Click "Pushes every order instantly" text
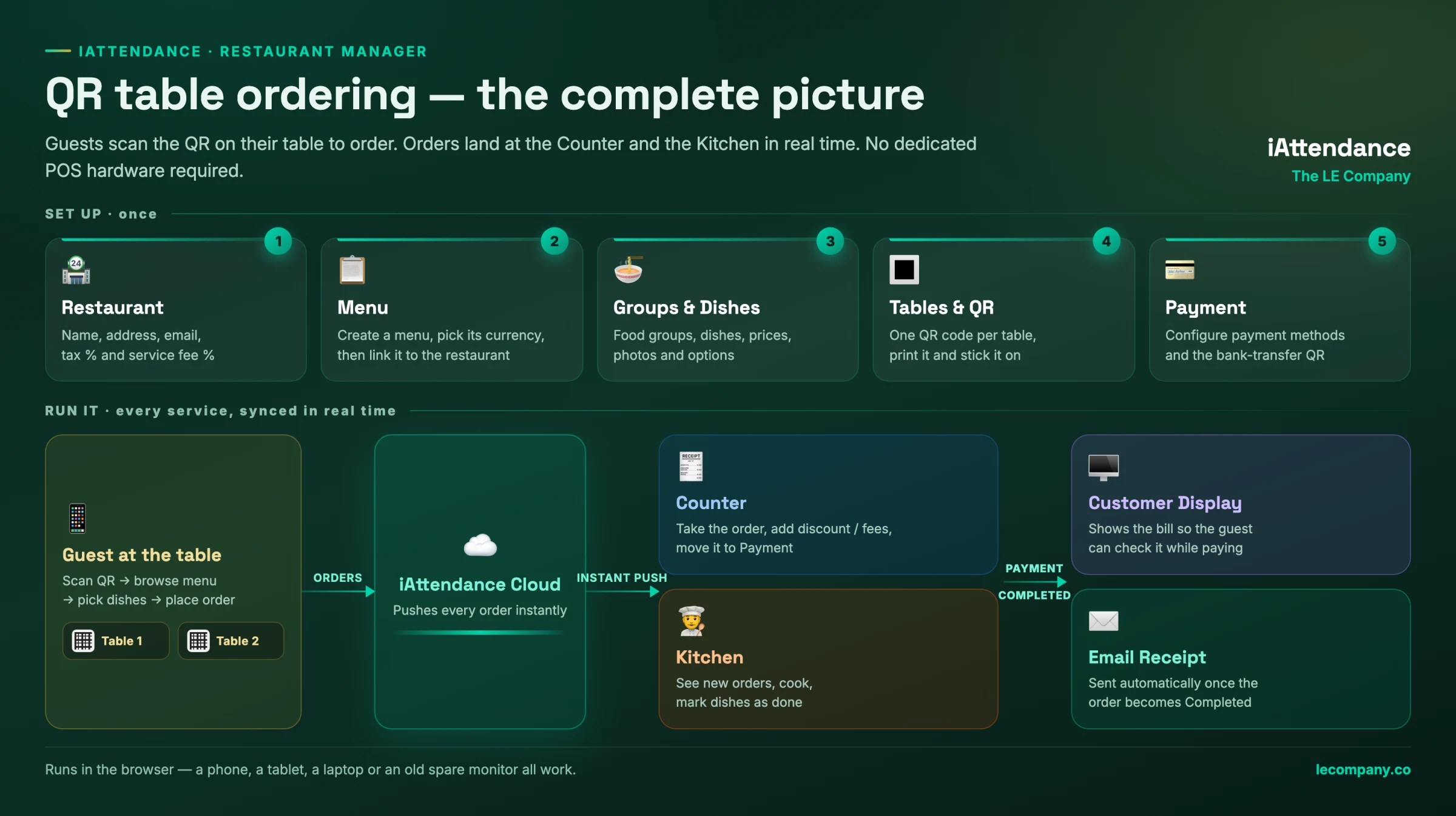This screenshot has height=816, width=1456. coord(480,610)
